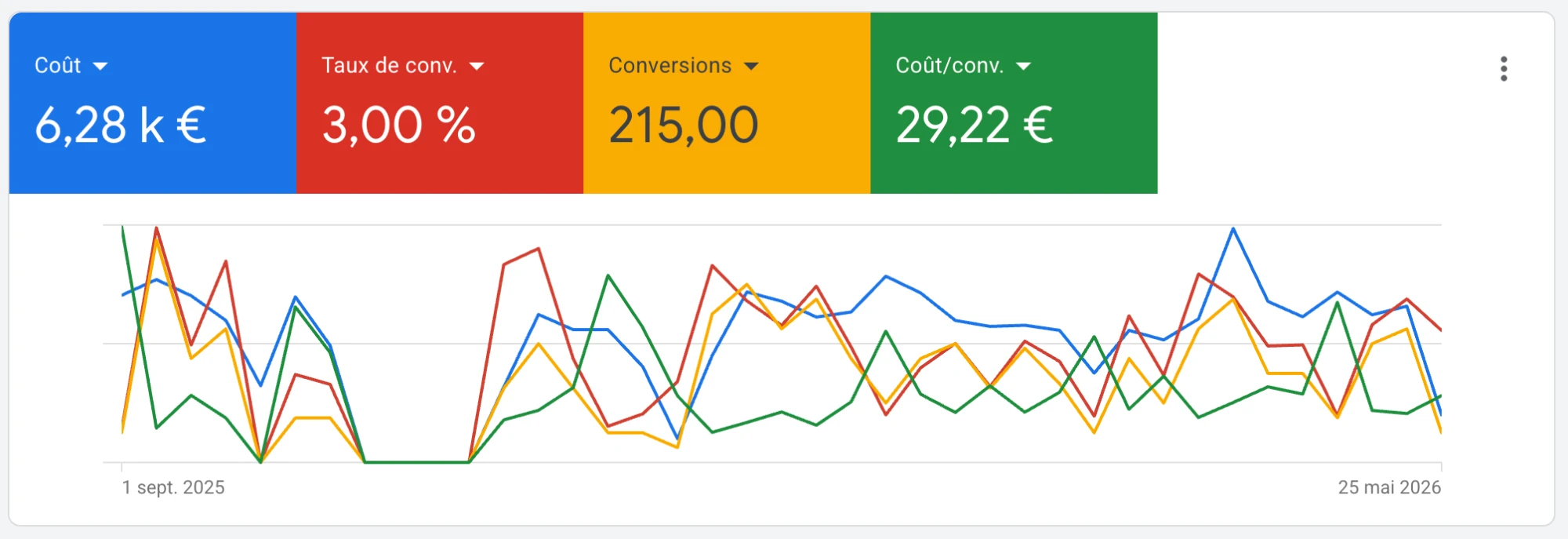This screenshot has height=539, width=1568.
Task: Open the three-dot more options menu
Action: [1503, 68]
